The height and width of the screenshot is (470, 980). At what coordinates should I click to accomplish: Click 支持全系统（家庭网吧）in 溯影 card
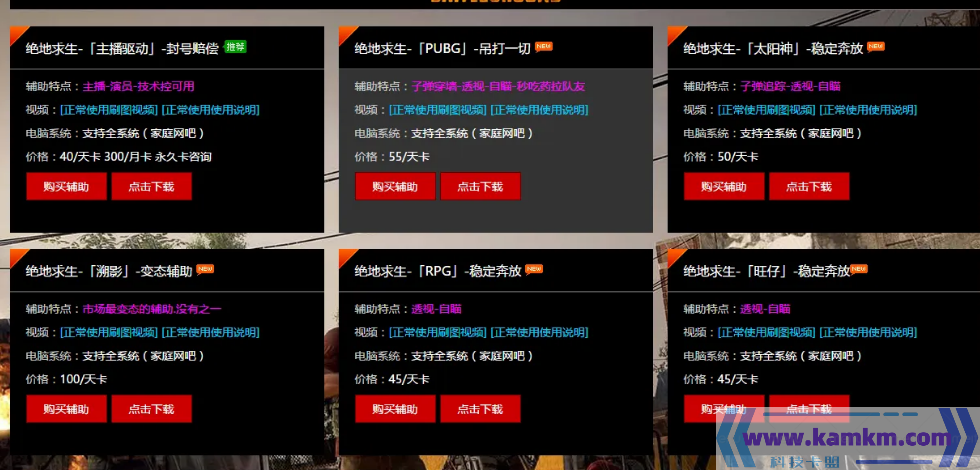coord(144,356)
